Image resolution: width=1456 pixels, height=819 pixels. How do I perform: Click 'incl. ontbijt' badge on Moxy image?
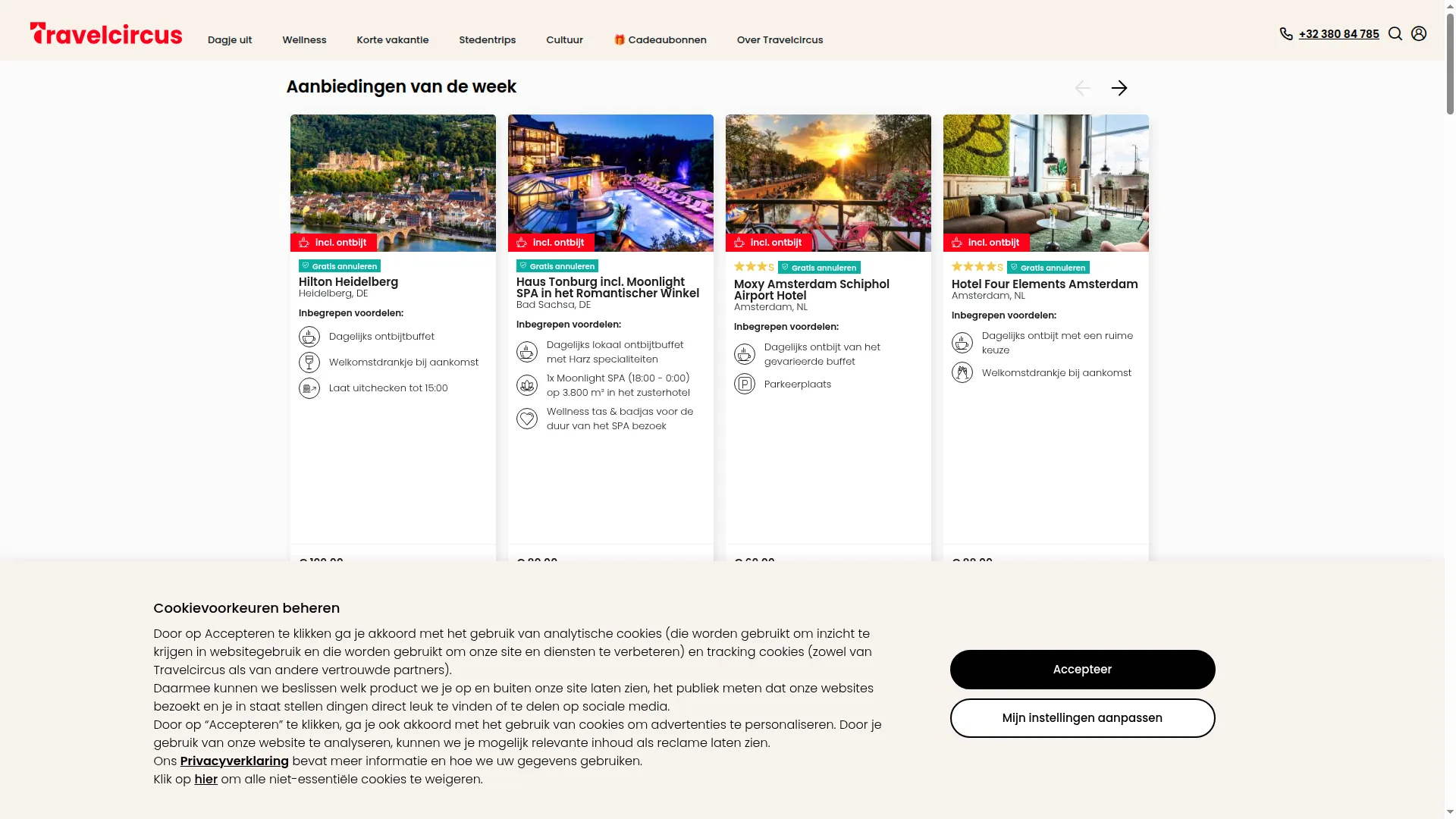[x=769, y=243]
